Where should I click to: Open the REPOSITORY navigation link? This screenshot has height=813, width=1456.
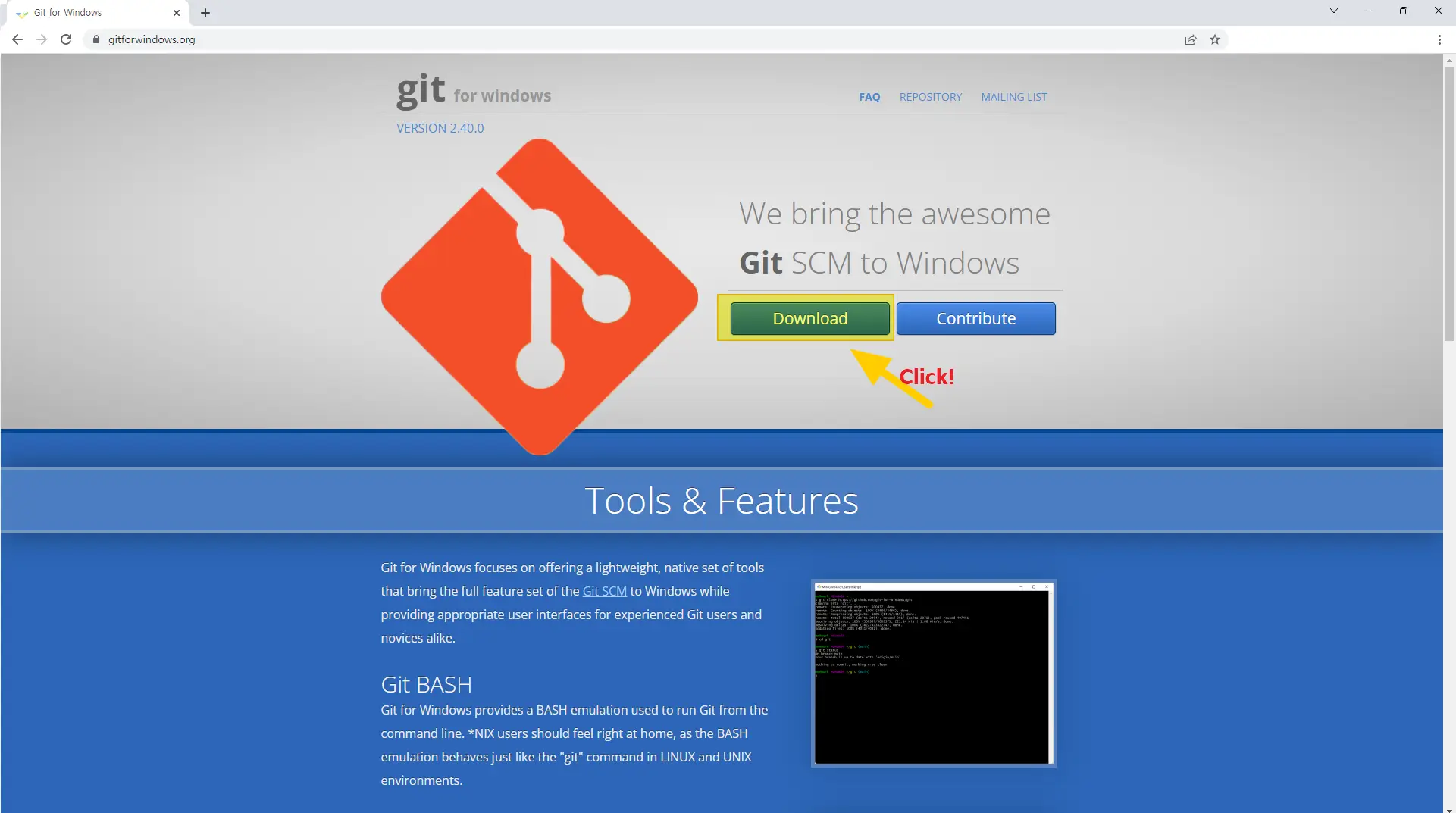pyautogui.click(x=930, y=97)
